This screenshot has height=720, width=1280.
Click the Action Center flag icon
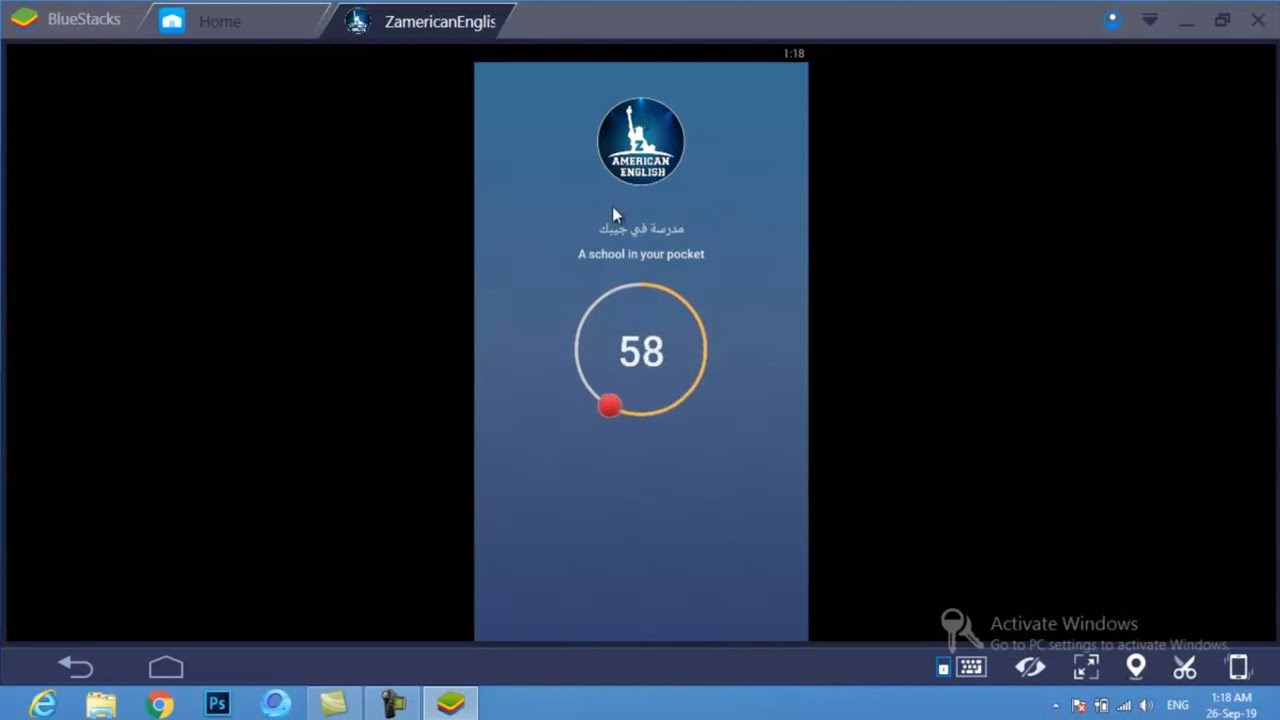point(1079,706)
